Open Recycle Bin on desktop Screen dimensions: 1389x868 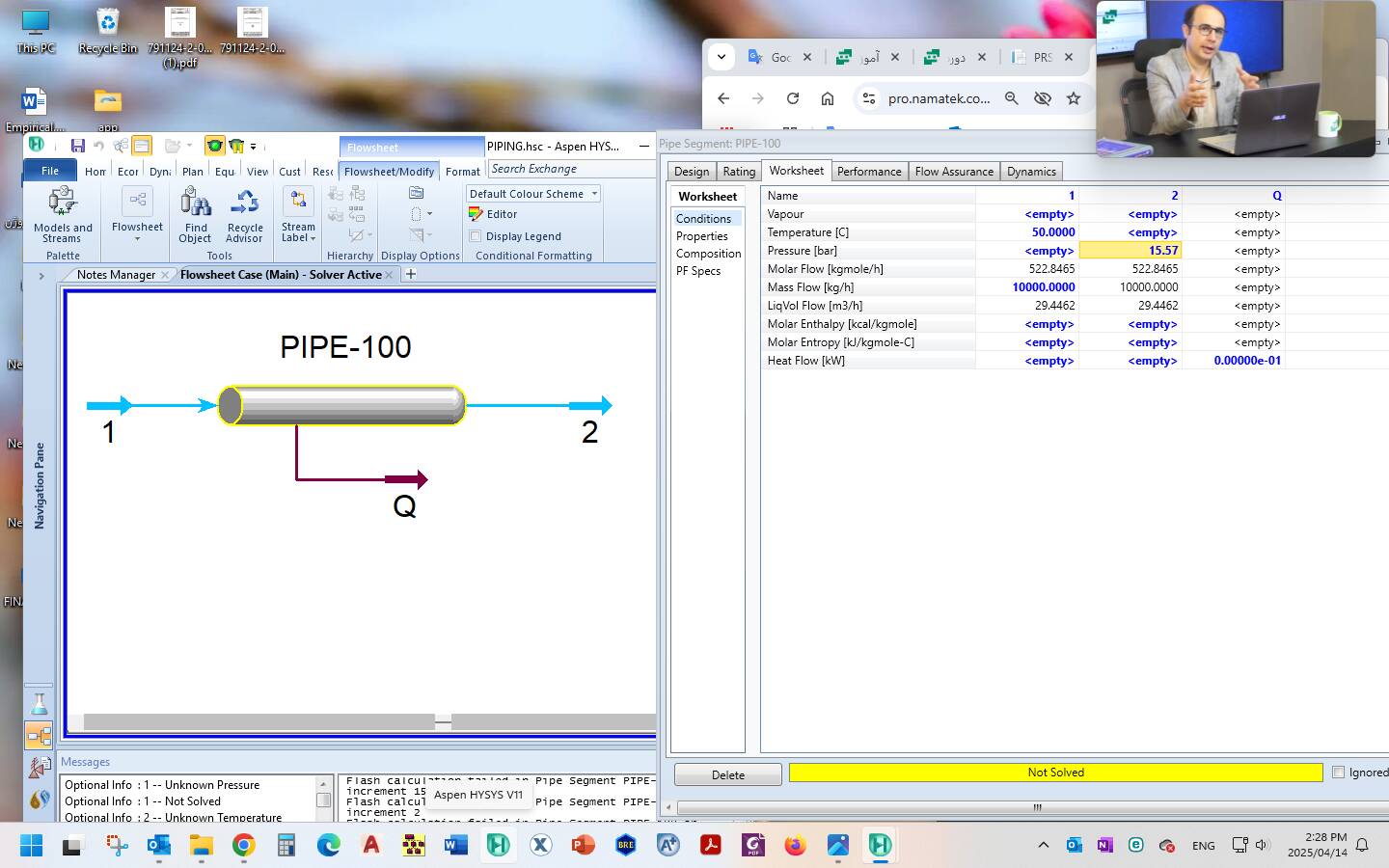(108, 30)
